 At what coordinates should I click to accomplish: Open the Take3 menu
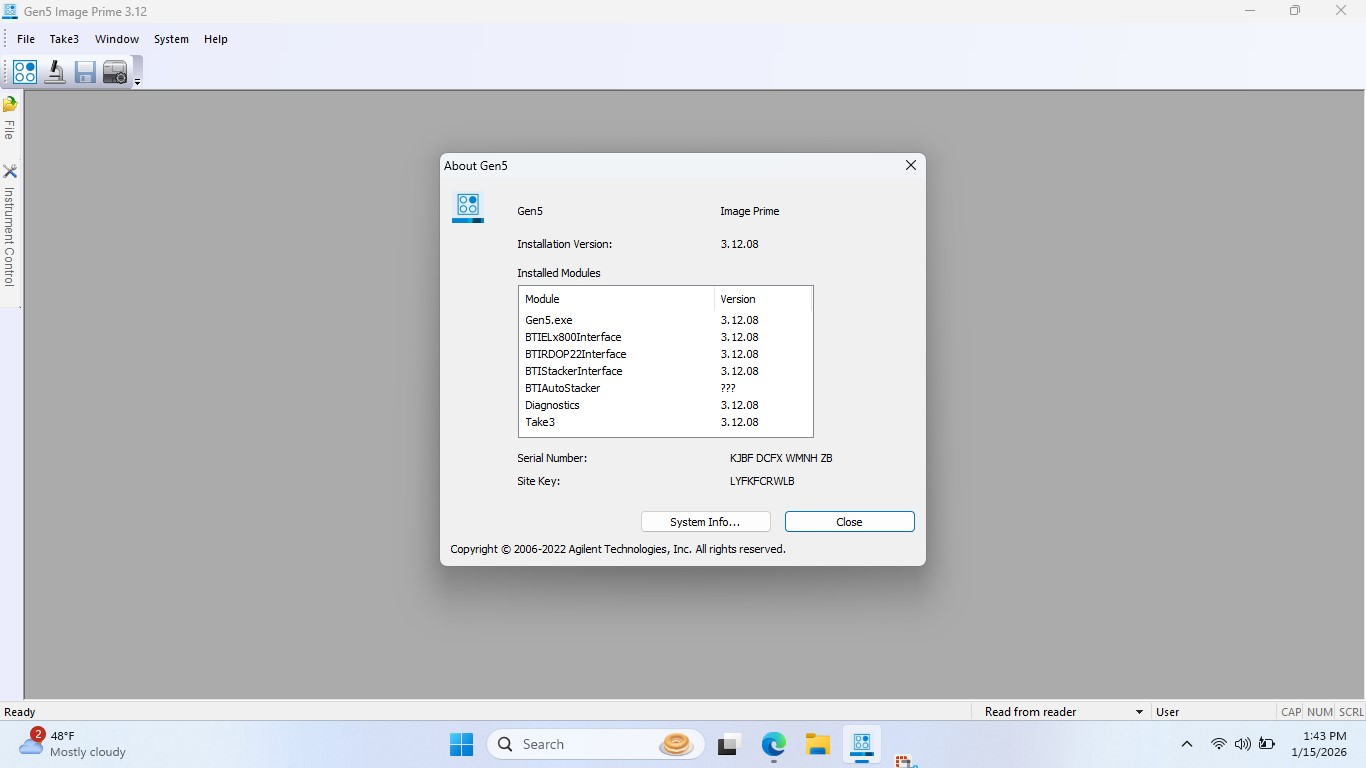[x=64, y=39]
